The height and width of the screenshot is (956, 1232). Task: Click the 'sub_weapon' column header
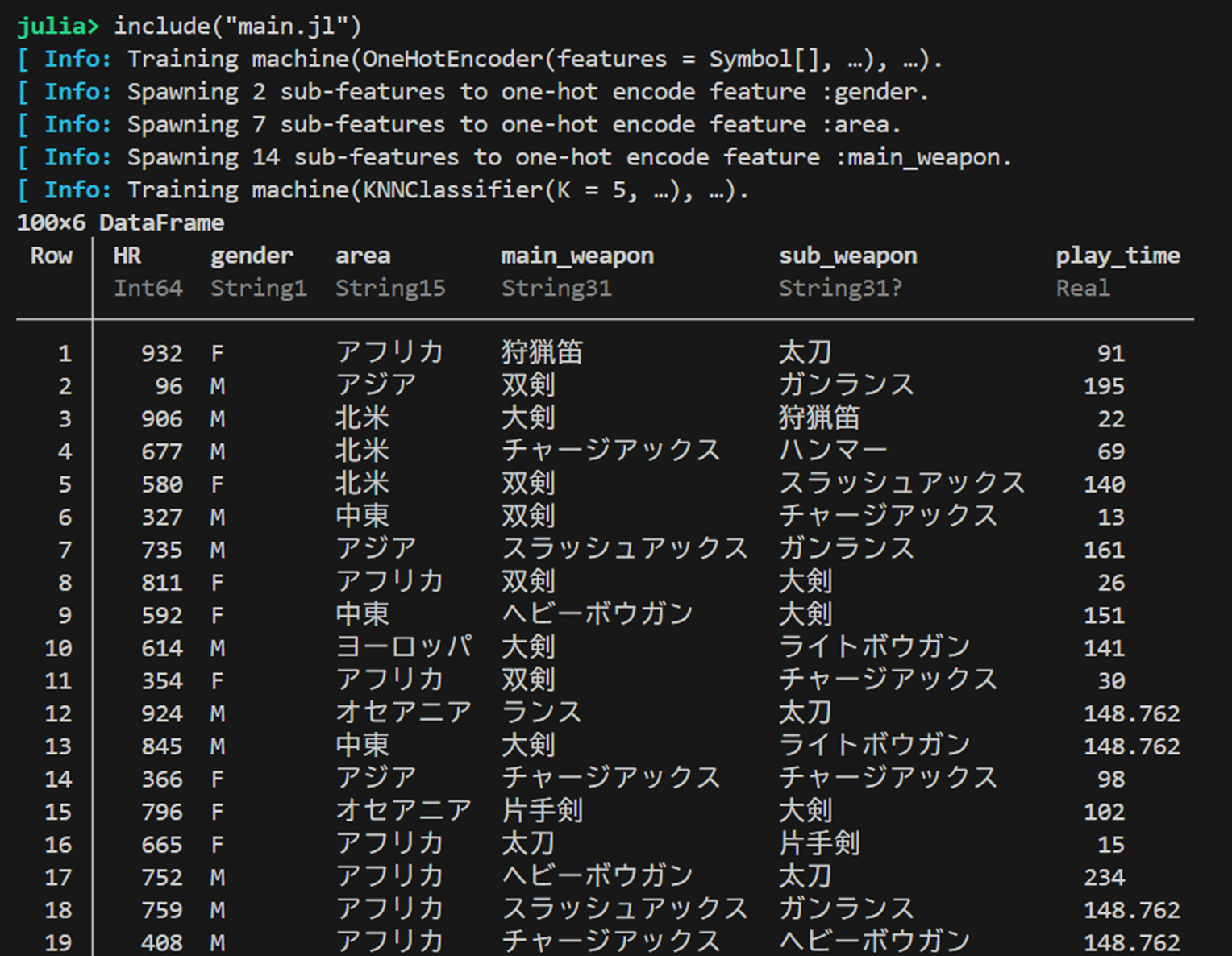(847, 257)
